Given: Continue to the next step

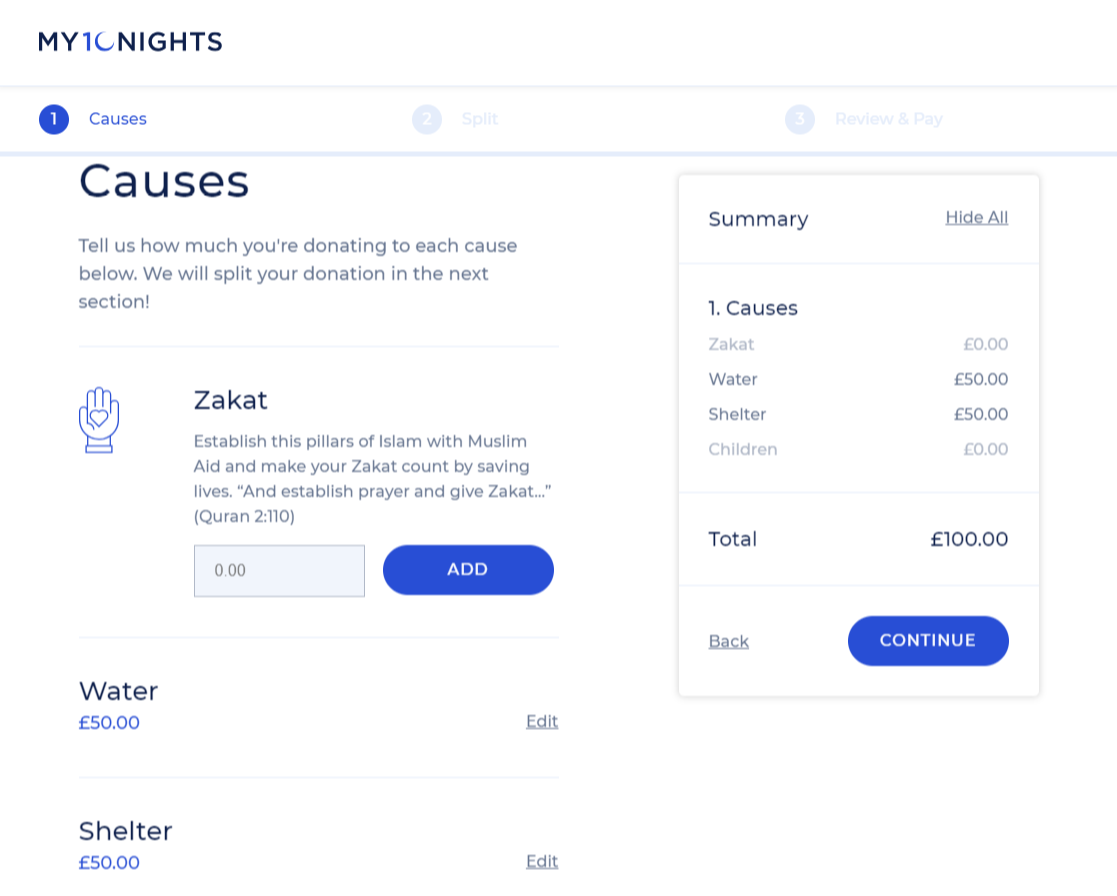Looking at the screenshot, I should point(928,641).
